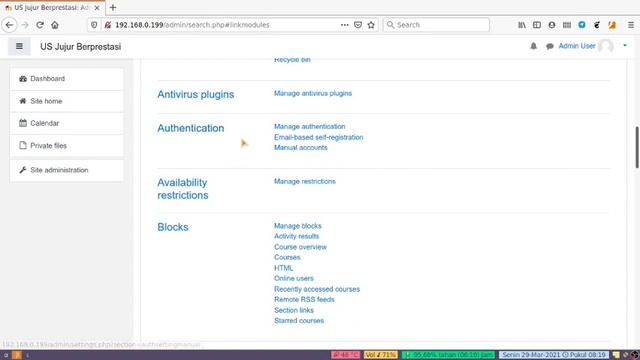The width and height of the screenshot is (640, 360).
Task: Open Availability restrictions category heading
Action: [183, 189]
